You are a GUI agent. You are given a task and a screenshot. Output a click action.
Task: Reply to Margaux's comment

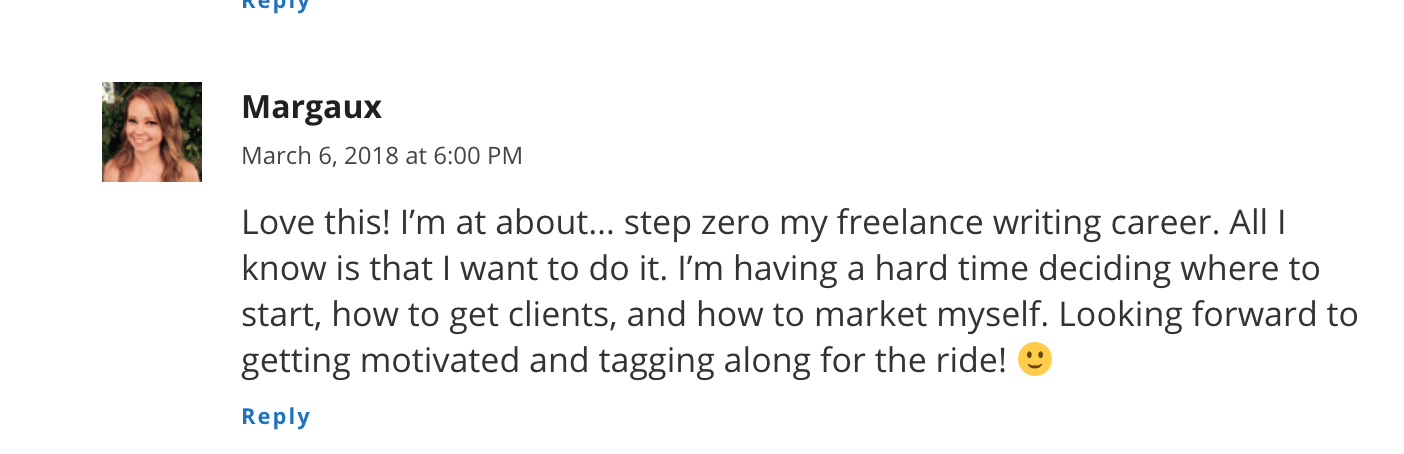276,416
